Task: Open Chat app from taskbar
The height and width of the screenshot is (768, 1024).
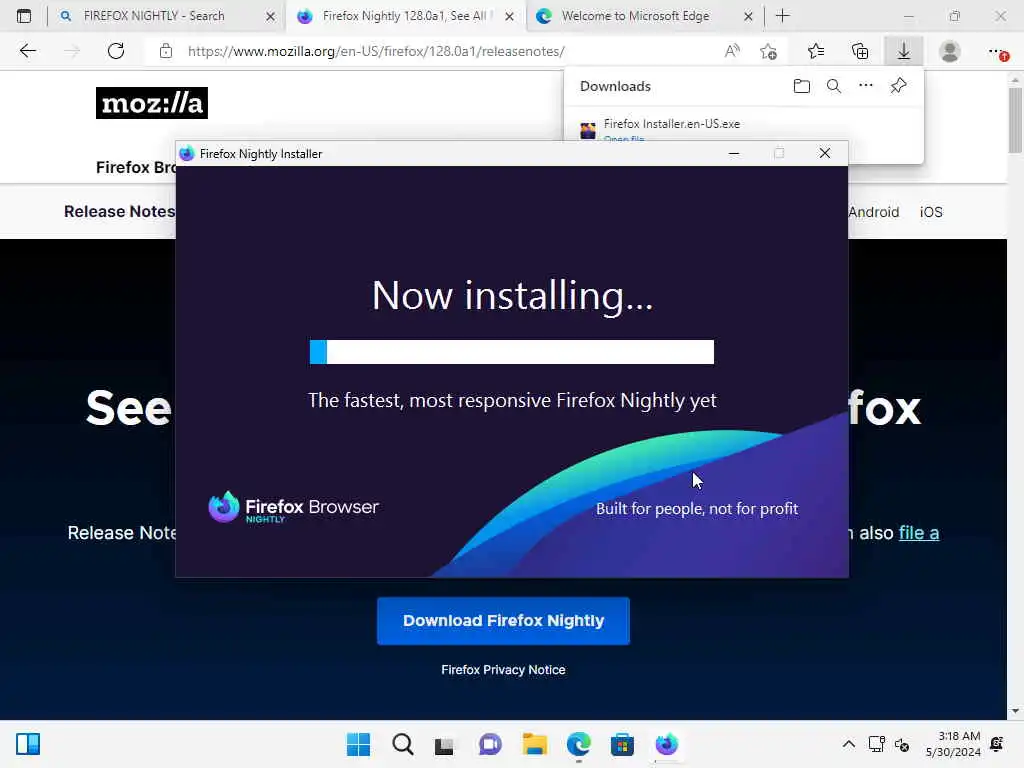Action: coord(490,744)
